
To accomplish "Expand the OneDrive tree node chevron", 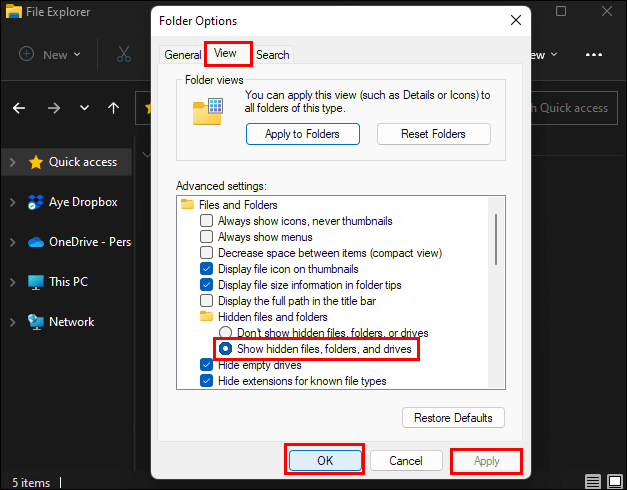I will [x=12, y=242].
